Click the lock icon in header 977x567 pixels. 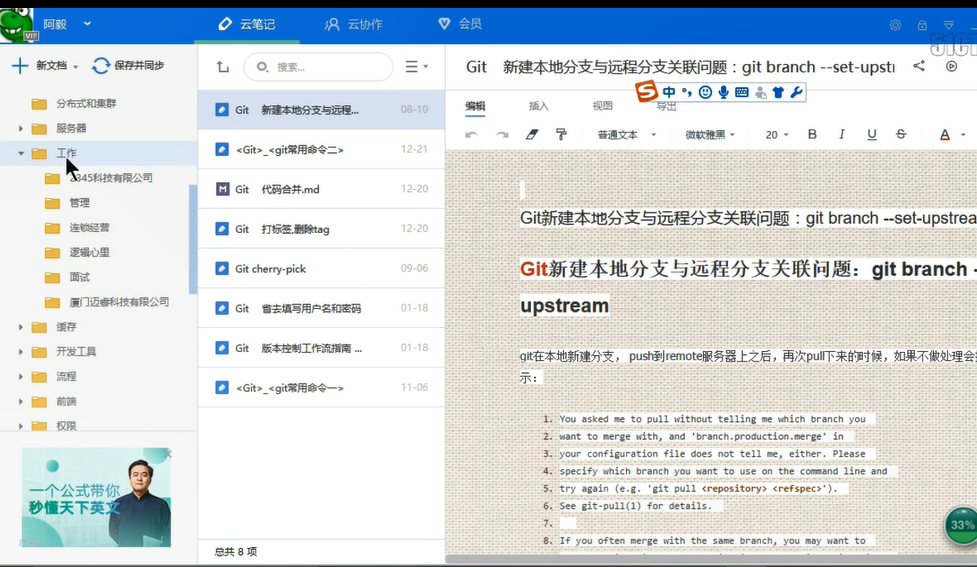[x=922, y=25]
